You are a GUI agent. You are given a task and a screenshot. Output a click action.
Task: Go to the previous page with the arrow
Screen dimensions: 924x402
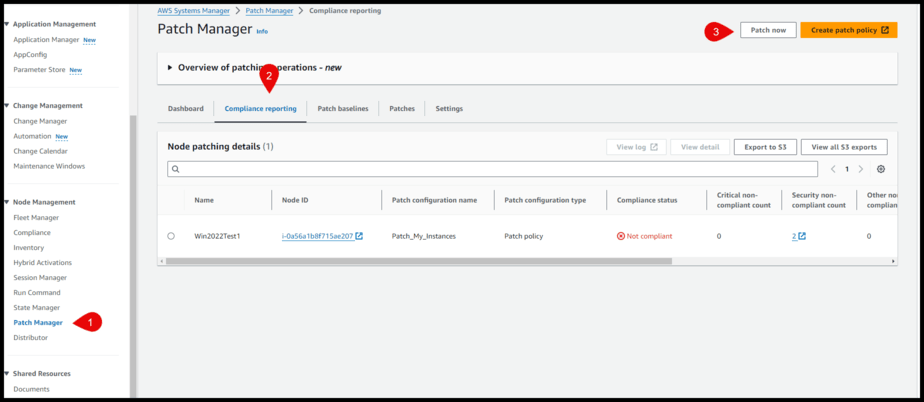point(833,169)
